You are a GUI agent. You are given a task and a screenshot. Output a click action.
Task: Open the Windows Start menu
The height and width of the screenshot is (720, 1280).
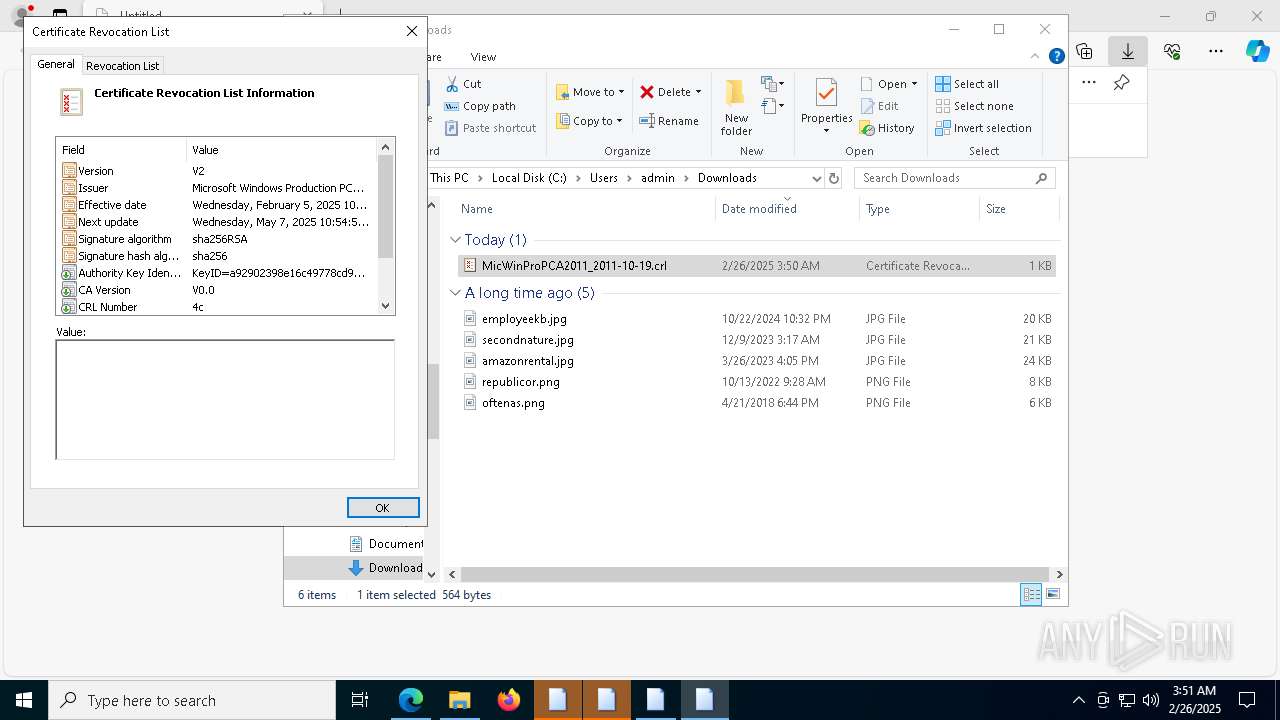coord(24,700)
